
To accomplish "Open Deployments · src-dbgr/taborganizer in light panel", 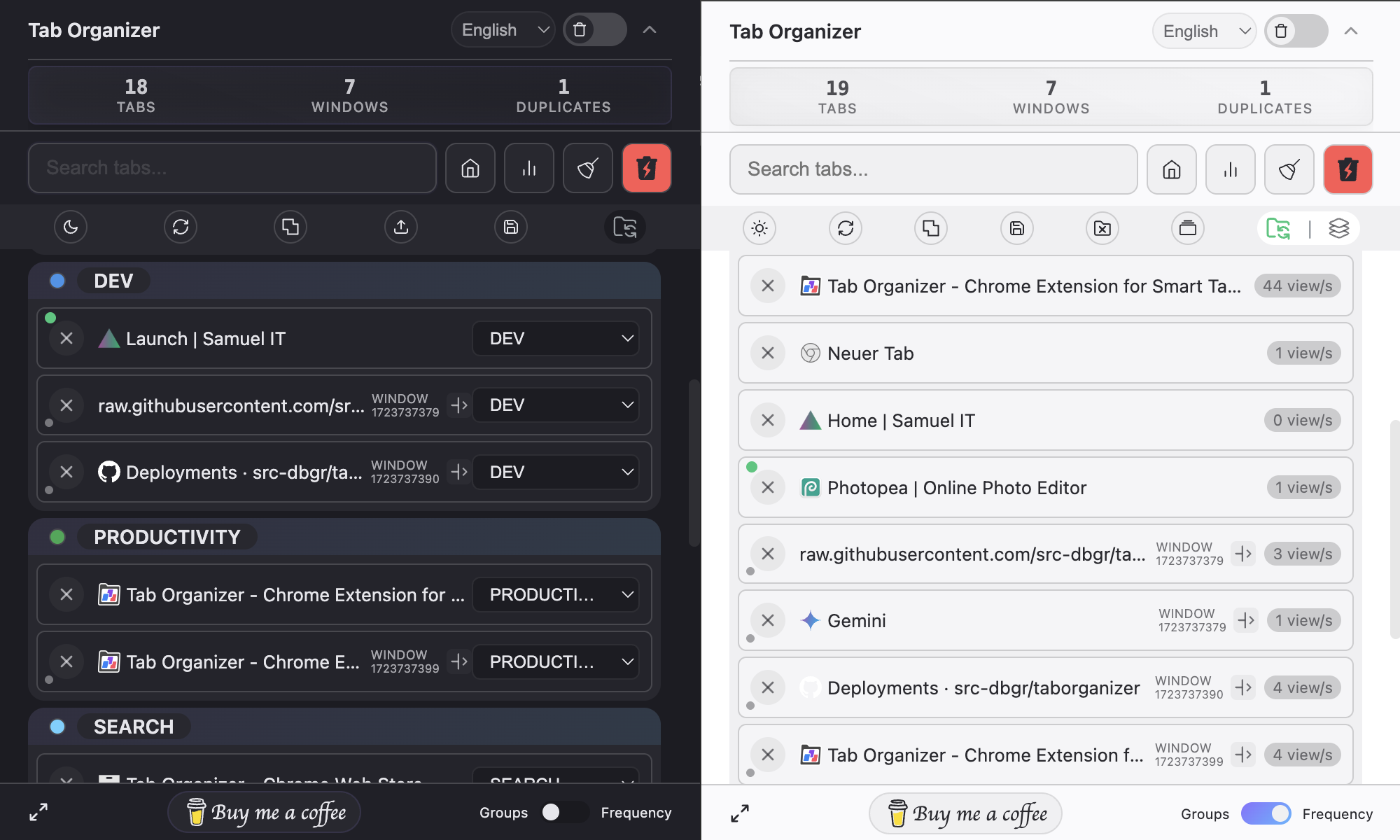I will [x=1046, y=688].
